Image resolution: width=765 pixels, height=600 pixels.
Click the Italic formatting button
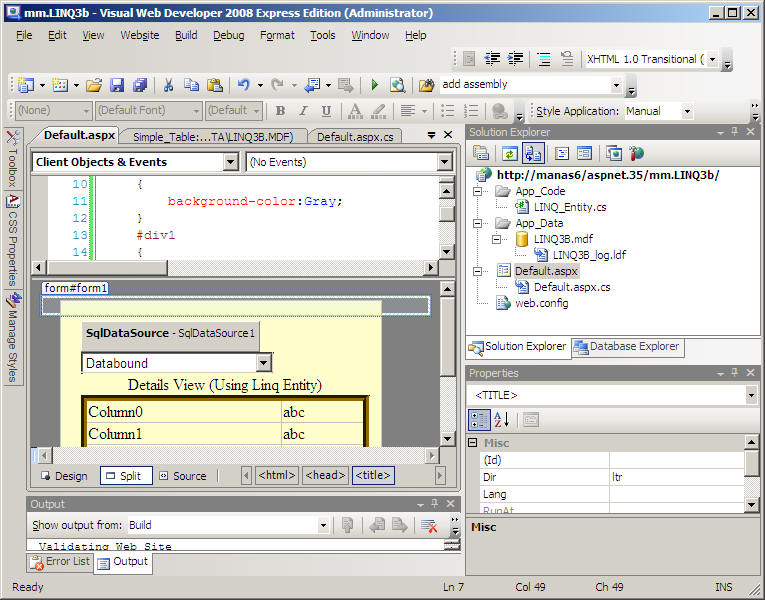303,111
